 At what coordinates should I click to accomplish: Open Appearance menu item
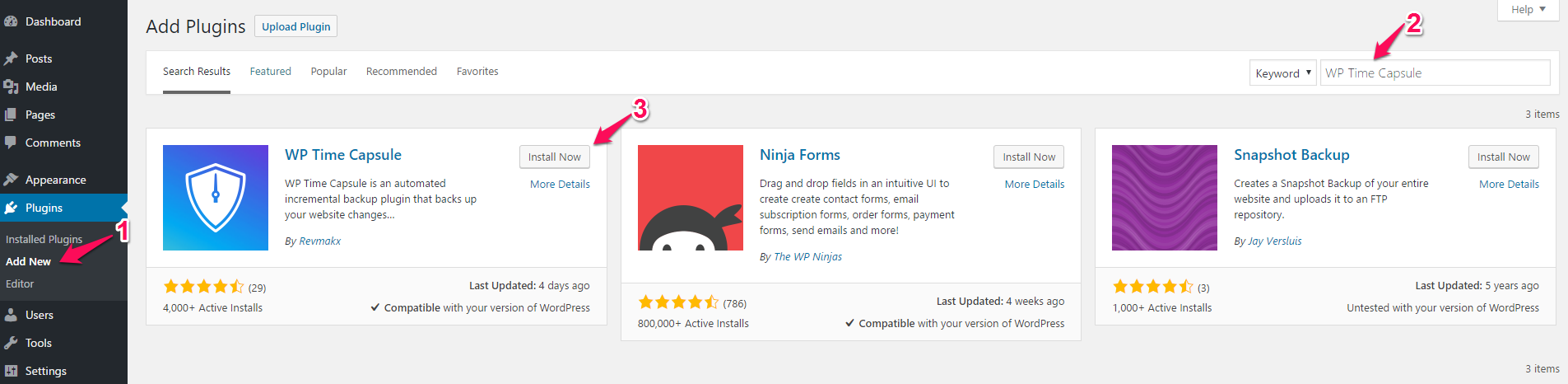coord(63,180)
